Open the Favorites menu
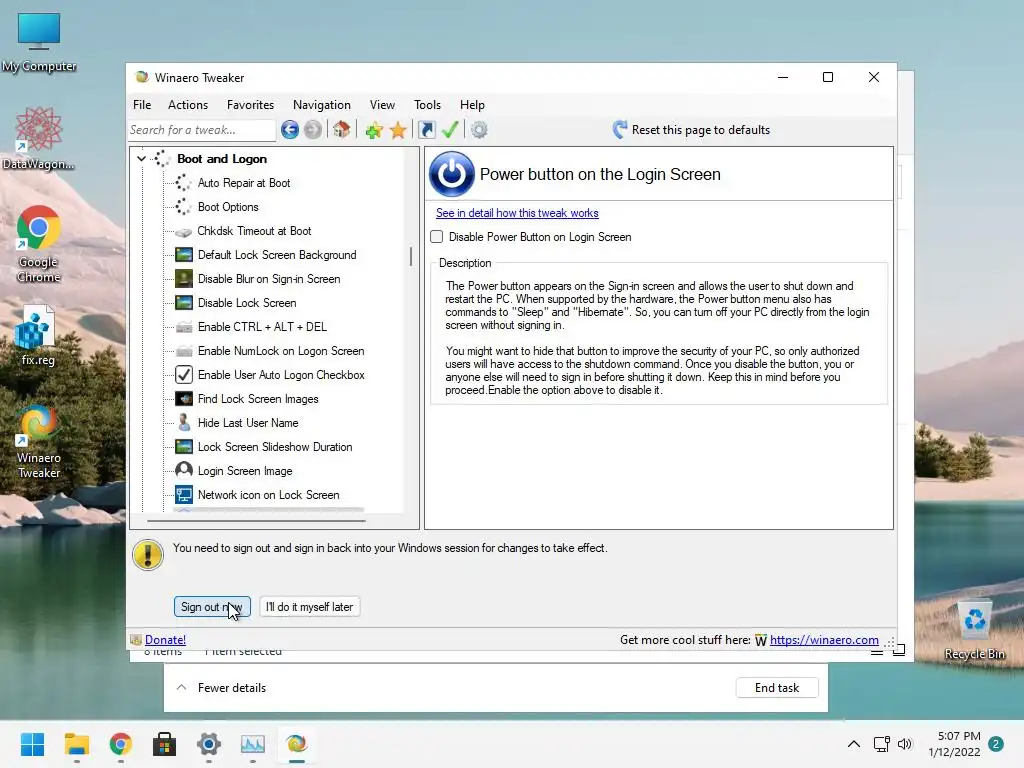This screenshot has width=1024, height=768. click(x=250, y=104)
